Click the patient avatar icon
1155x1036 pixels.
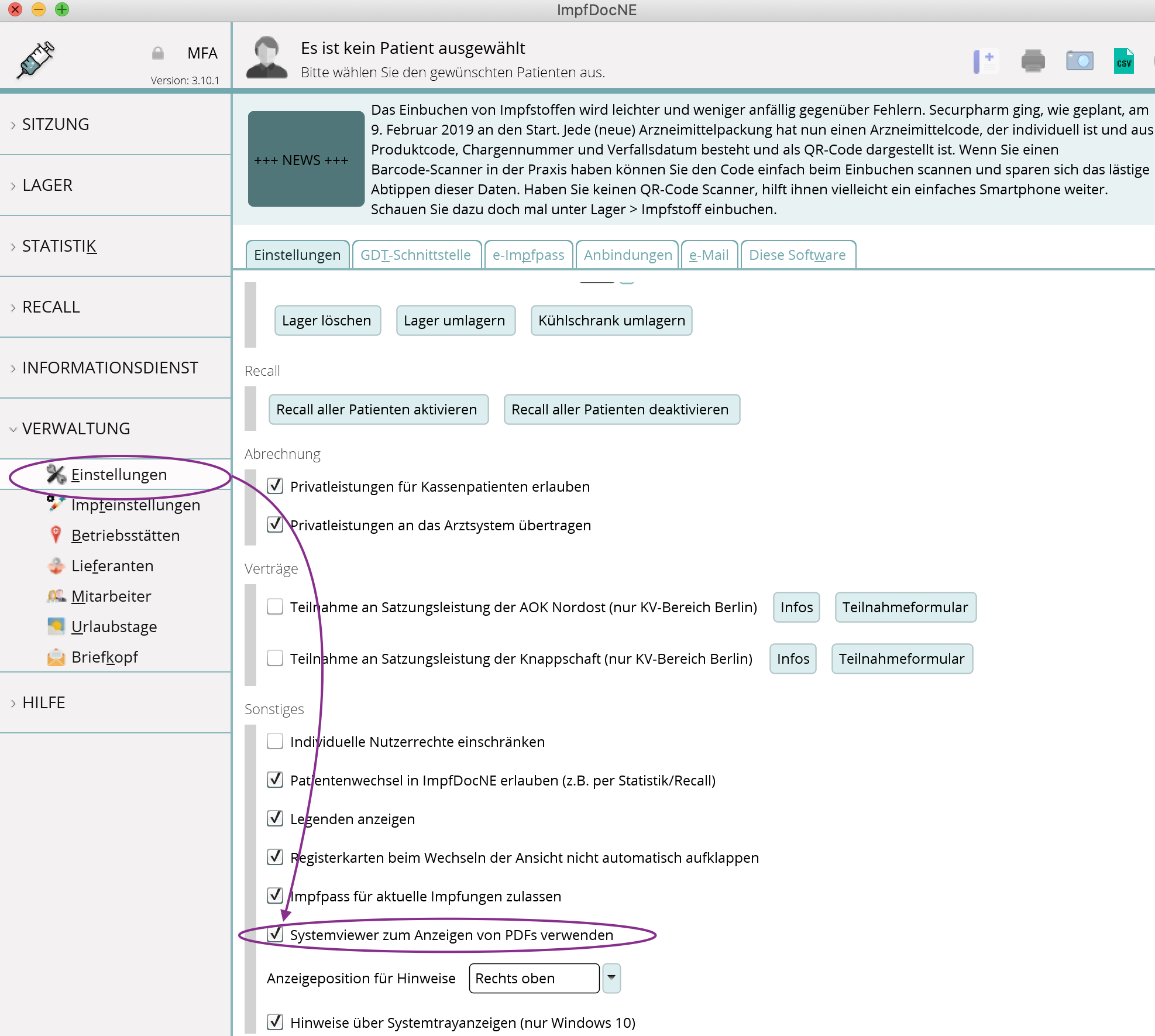[x=266, y=57]
